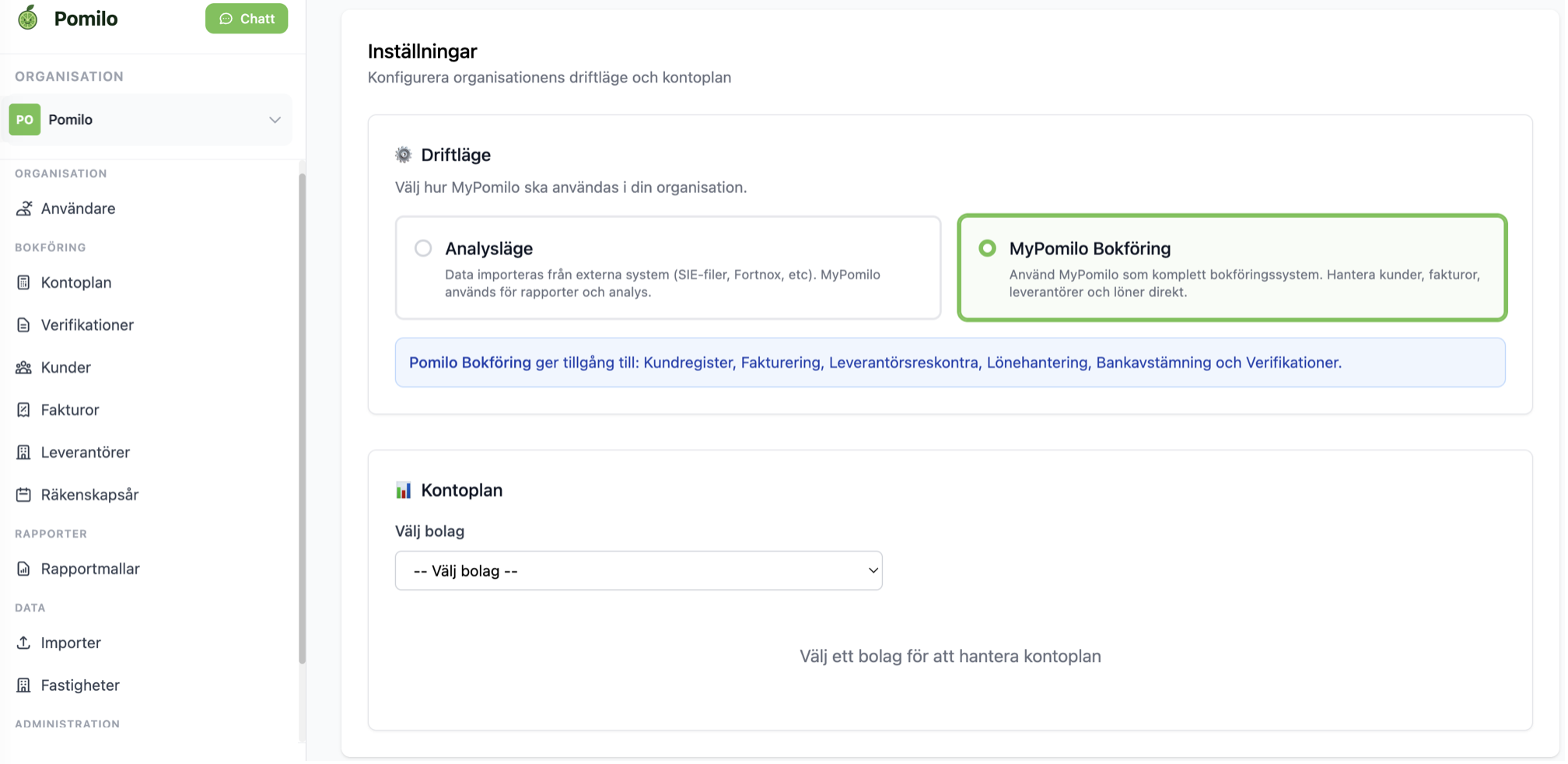The height and width of the screenshot is (764, 1568).
Task: Click the Fakturor invoice icon
Action: (x=23, y=410)
